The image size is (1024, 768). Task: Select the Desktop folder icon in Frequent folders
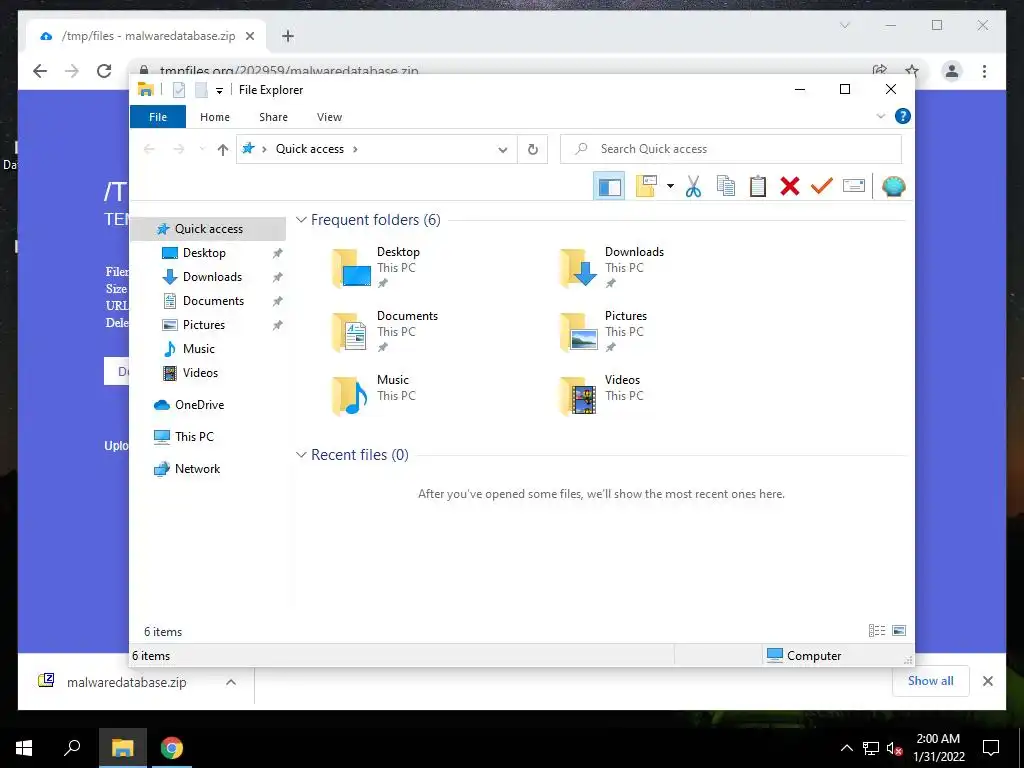[x=351, y=268]
